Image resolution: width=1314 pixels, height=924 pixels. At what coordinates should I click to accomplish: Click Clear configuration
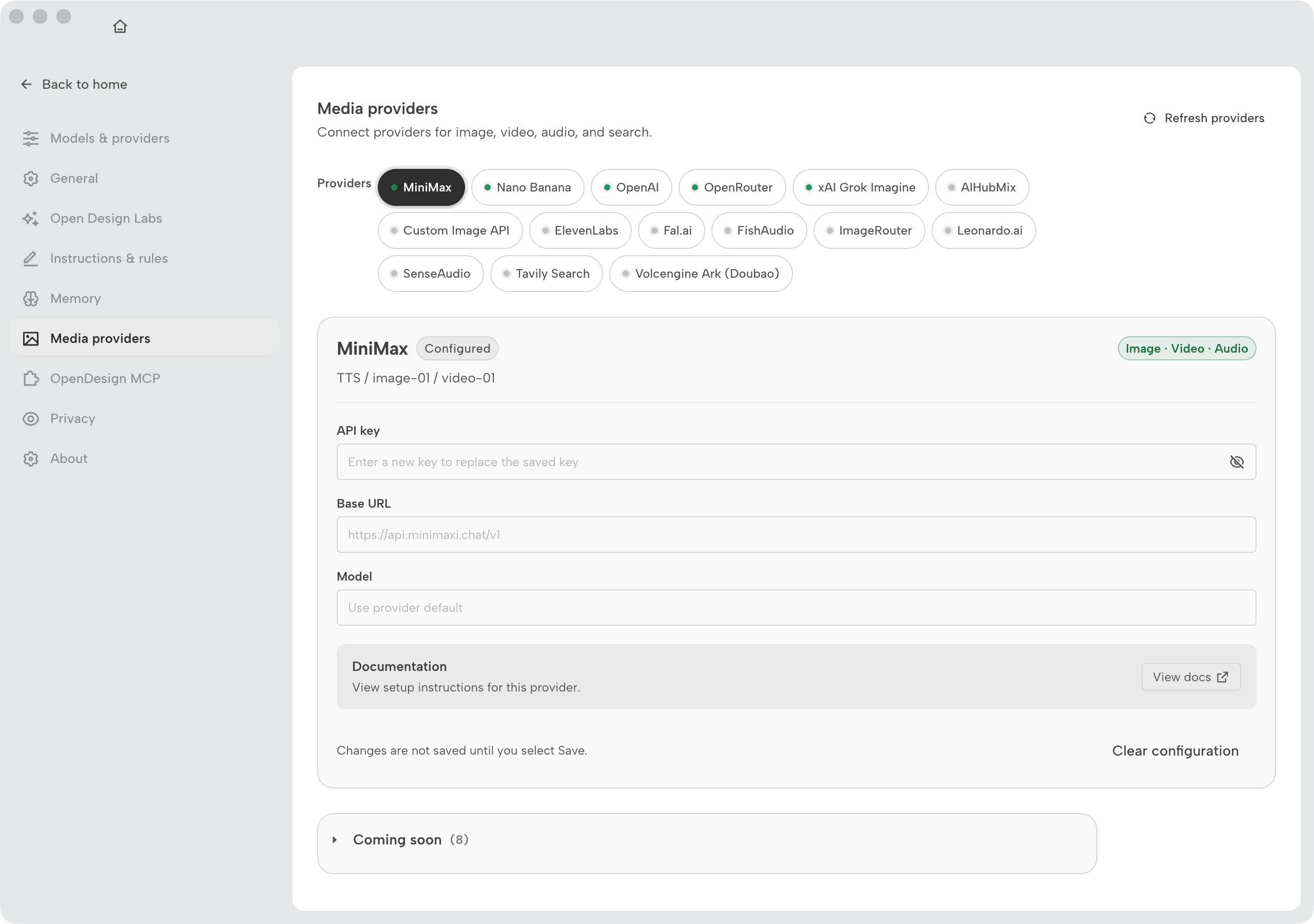1175,750
